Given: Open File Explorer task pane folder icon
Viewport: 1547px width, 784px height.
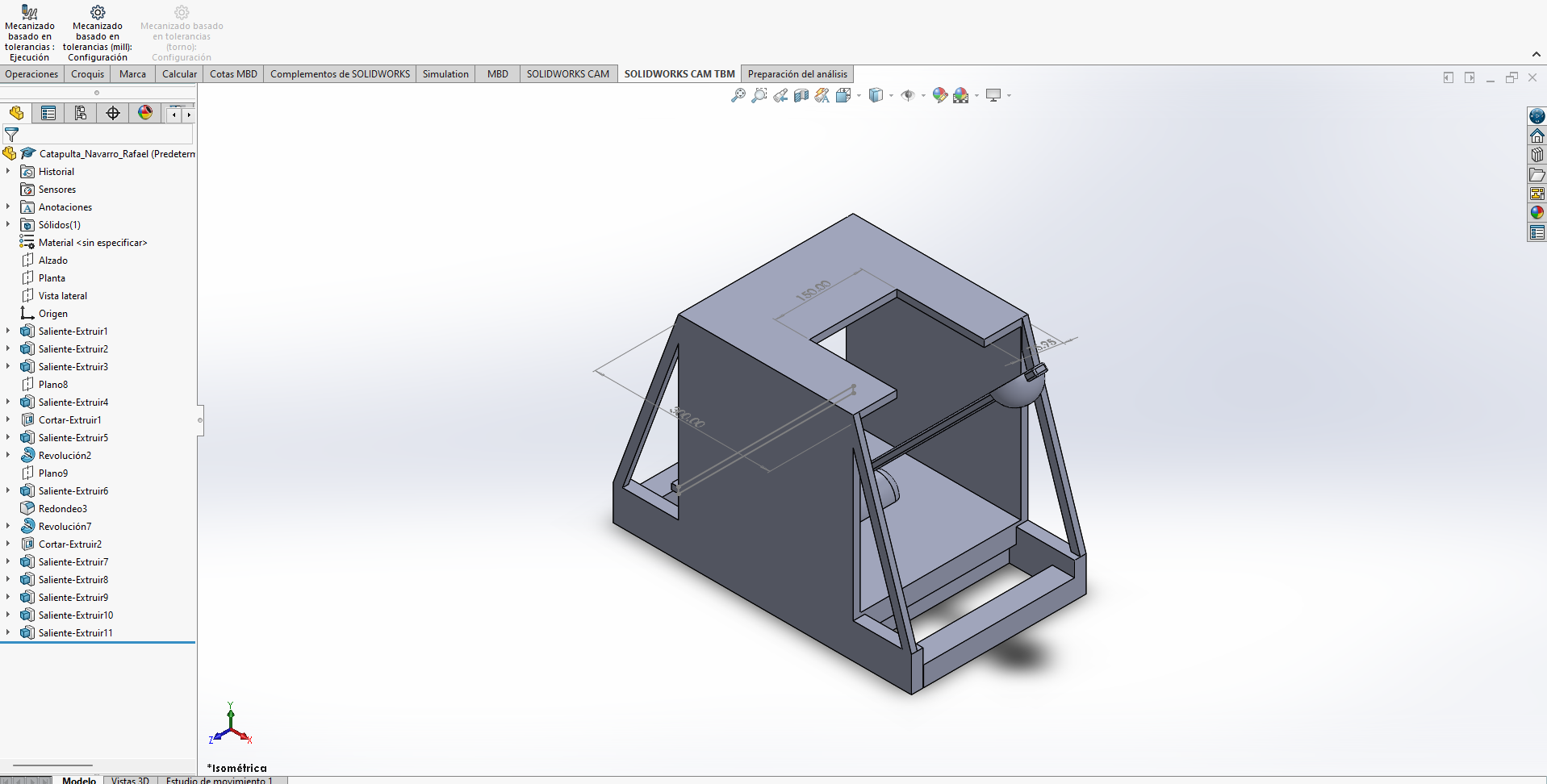Looking at the screenshot, I should click(1537, 174).
